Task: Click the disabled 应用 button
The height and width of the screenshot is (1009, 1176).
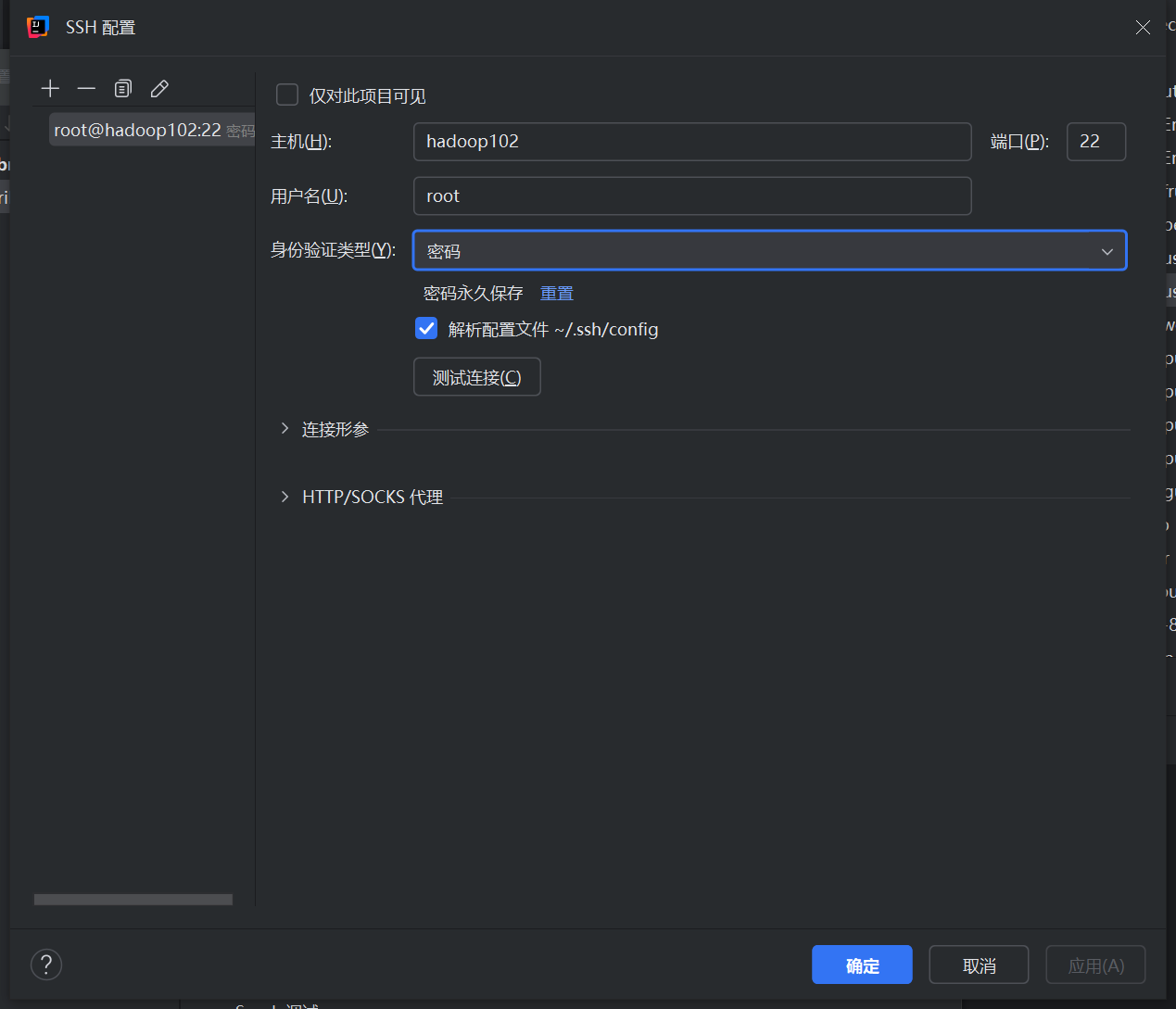Action: pyautogui.click(x=1094, y=965)
